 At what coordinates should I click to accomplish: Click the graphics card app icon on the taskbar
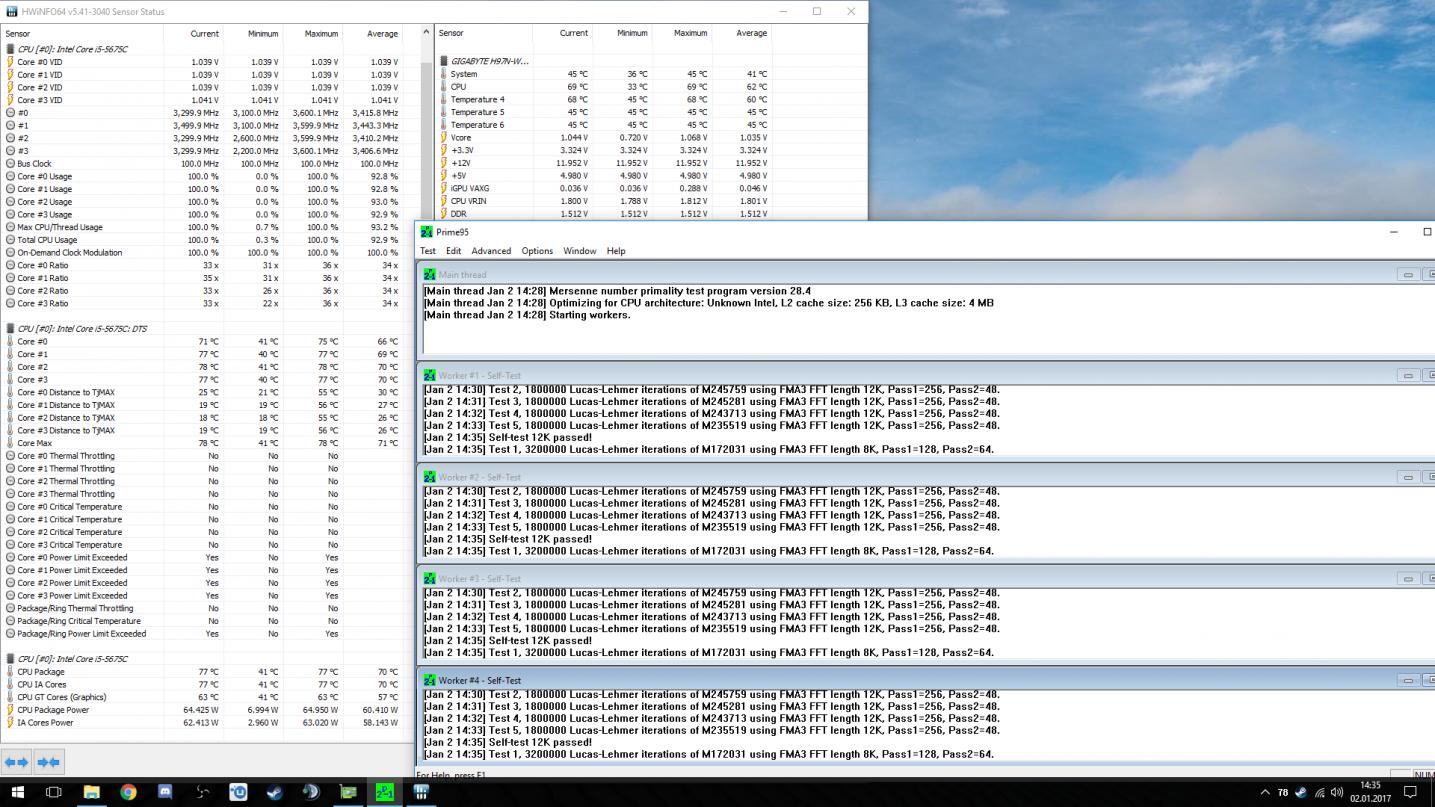tap(348, 792)
